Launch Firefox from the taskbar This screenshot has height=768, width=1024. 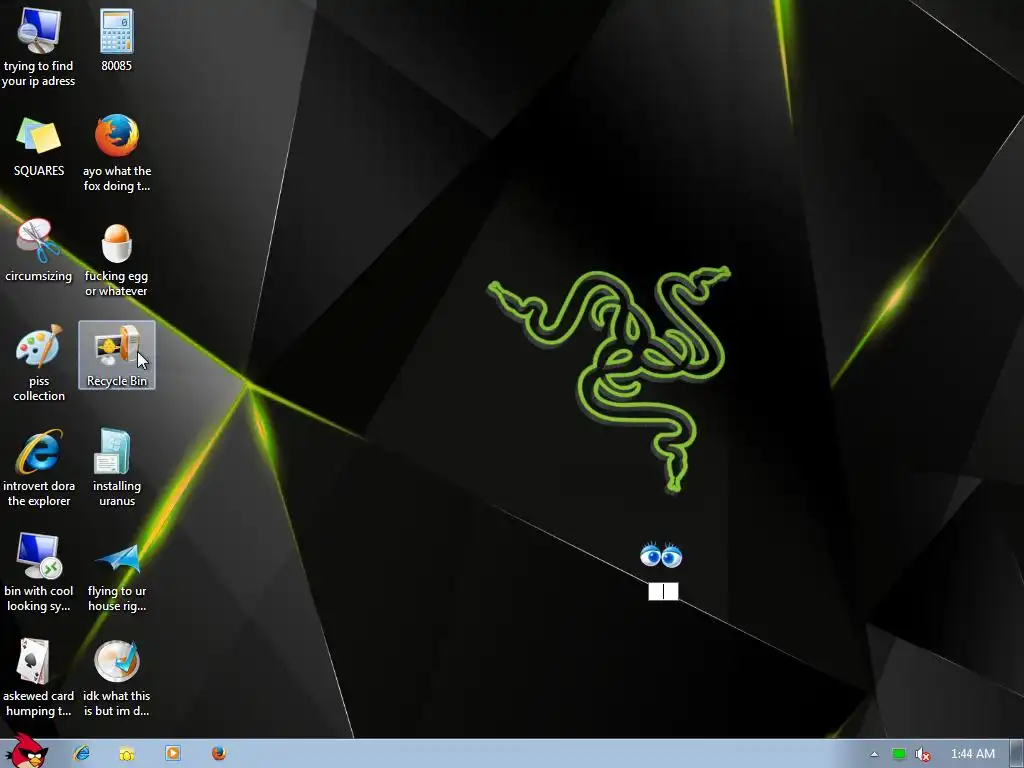pos(219,753)
